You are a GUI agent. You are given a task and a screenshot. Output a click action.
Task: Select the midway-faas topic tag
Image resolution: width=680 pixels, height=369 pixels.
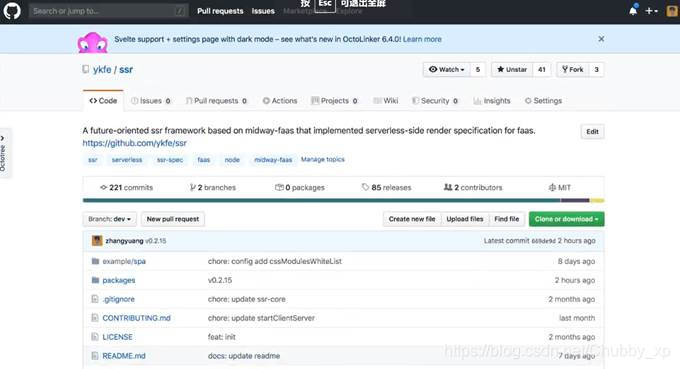273,160
